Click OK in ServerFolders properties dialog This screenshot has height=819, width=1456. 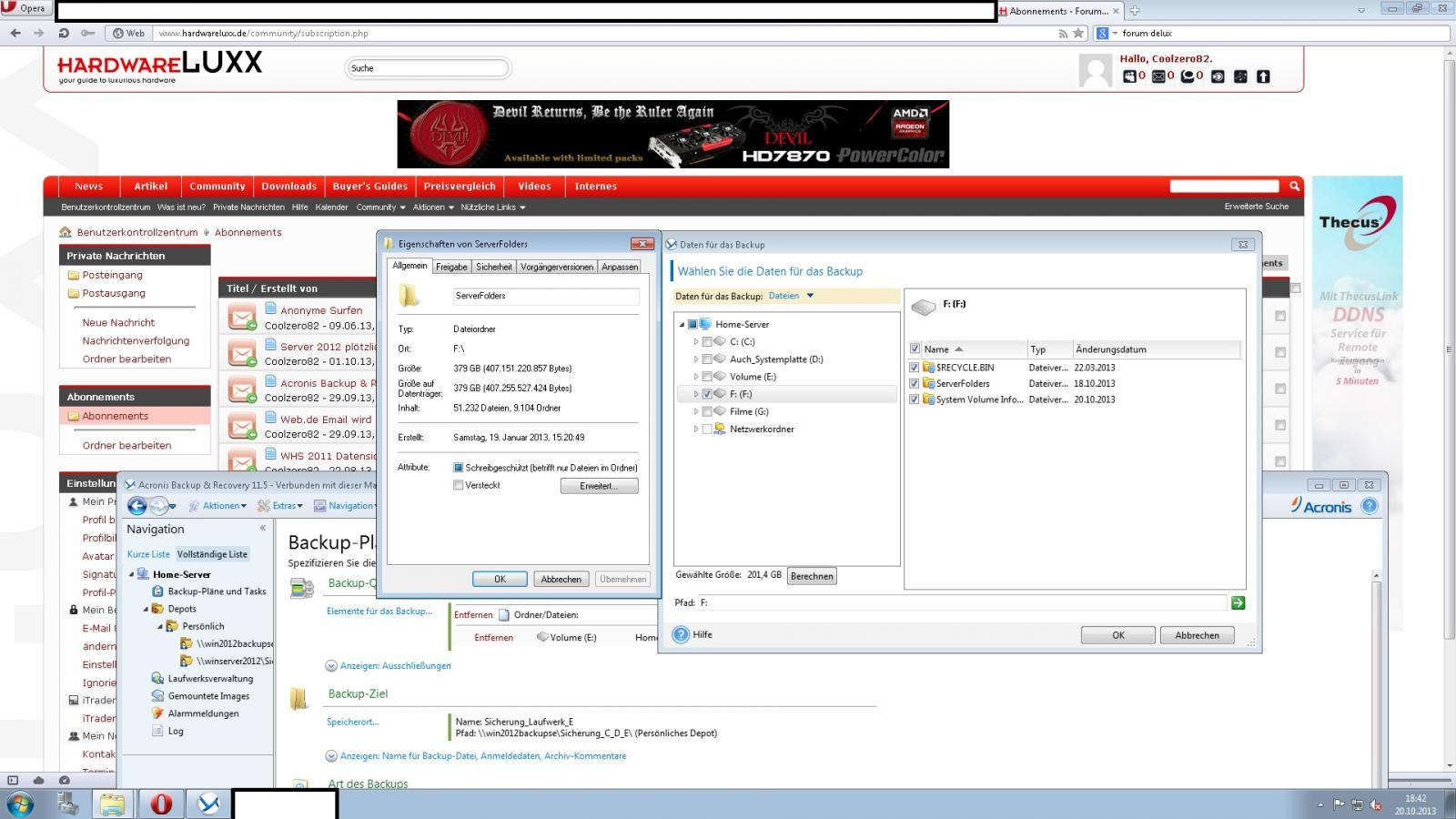500,579
